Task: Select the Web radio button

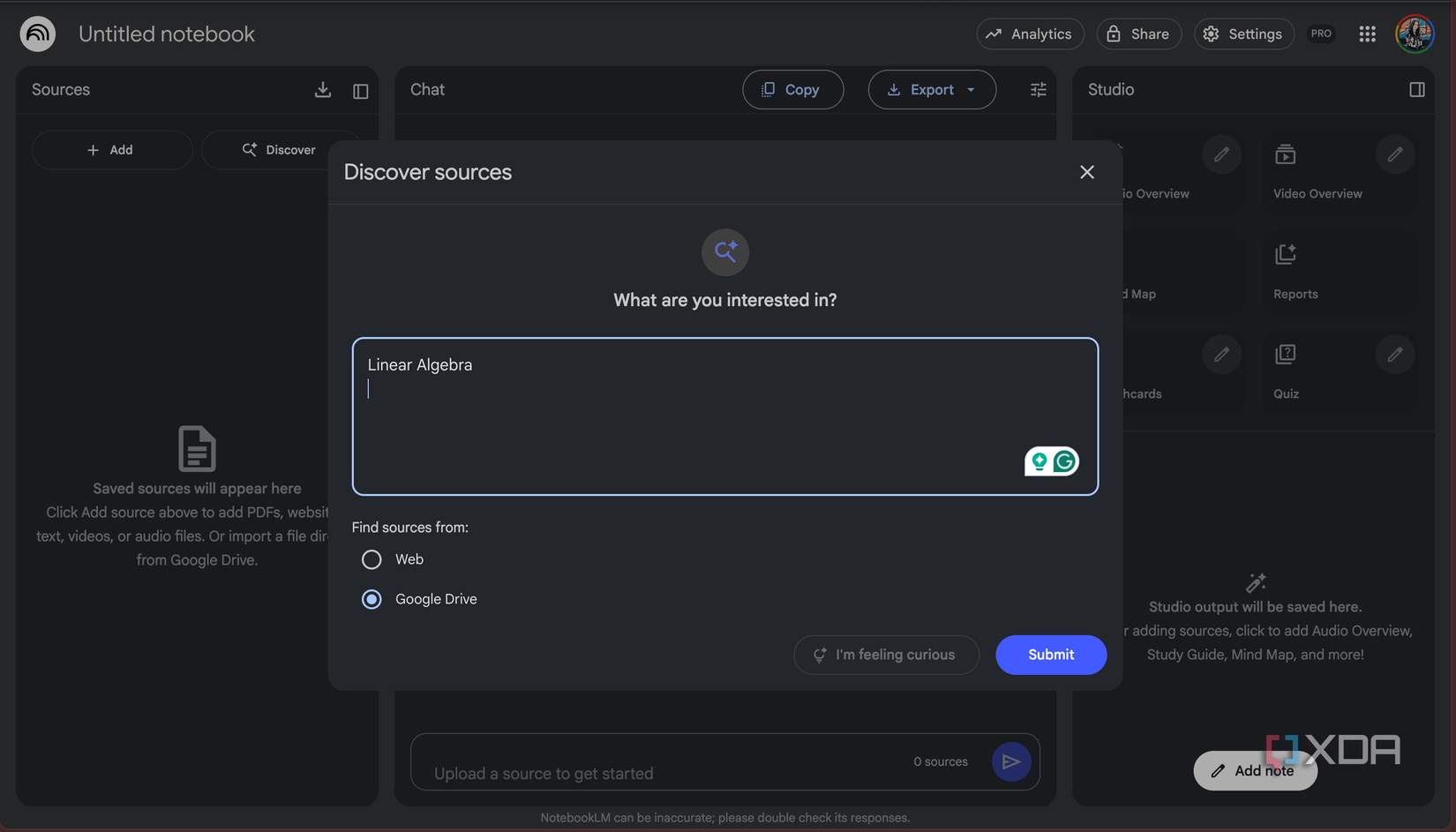Action: (372, 558)
